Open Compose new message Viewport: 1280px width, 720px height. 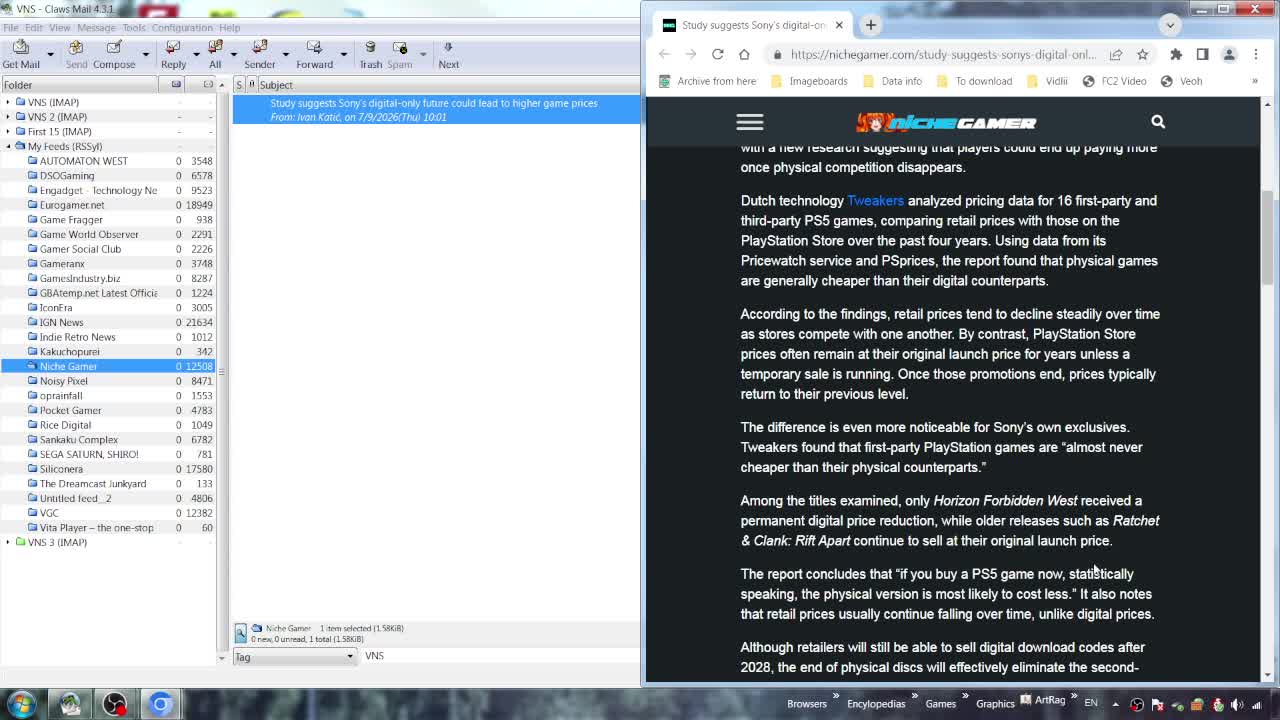tap(114, 54)
